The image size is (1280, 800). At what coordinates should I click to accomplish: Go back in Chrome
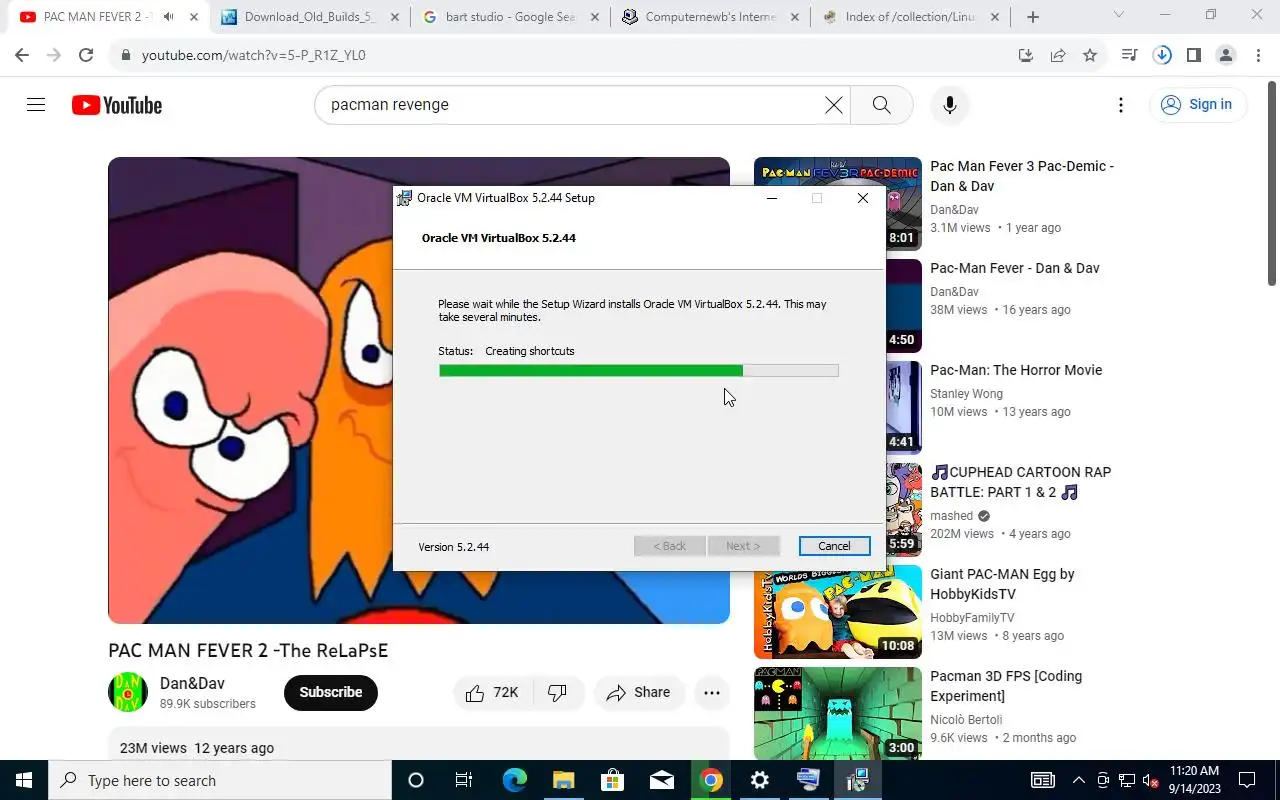[x=22, y=55]
